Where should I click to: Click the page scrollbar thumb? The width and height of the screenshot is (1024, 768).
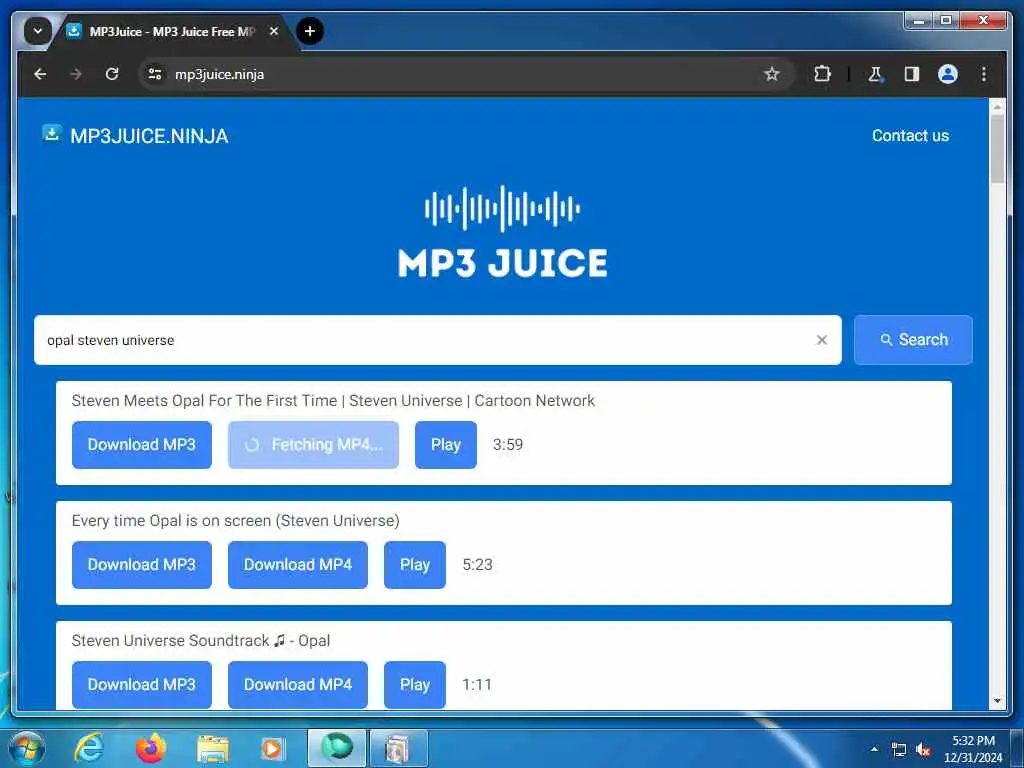[997, 149]
